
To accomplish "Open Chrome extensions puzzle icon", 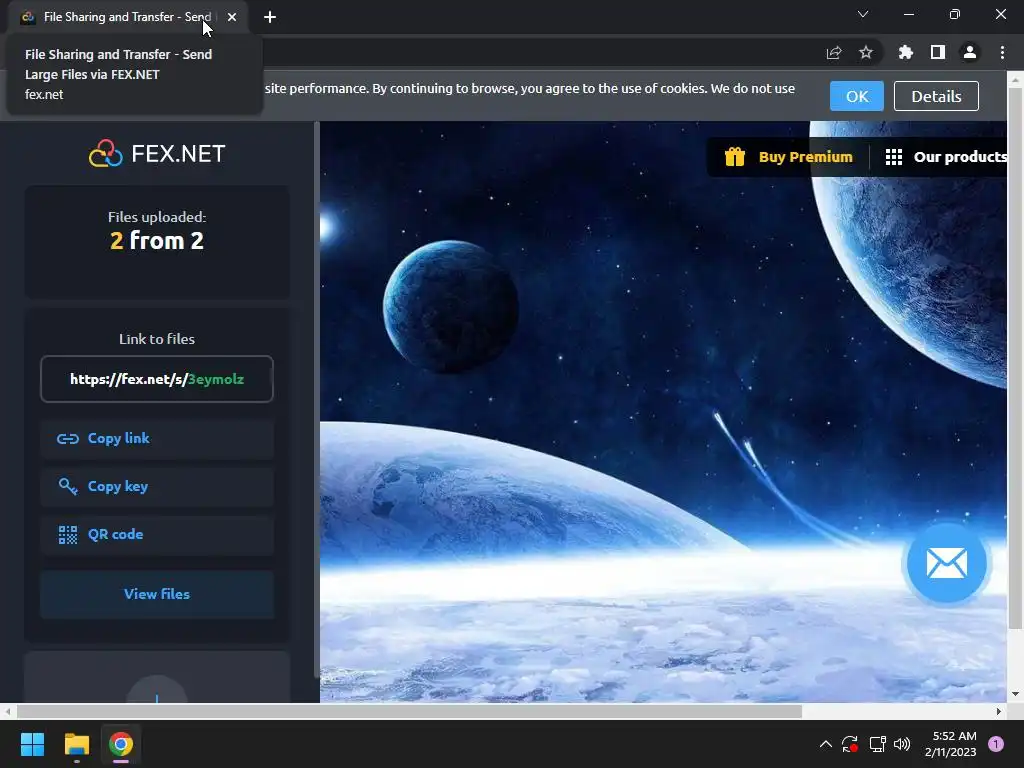I will click(x=906, y=52).
